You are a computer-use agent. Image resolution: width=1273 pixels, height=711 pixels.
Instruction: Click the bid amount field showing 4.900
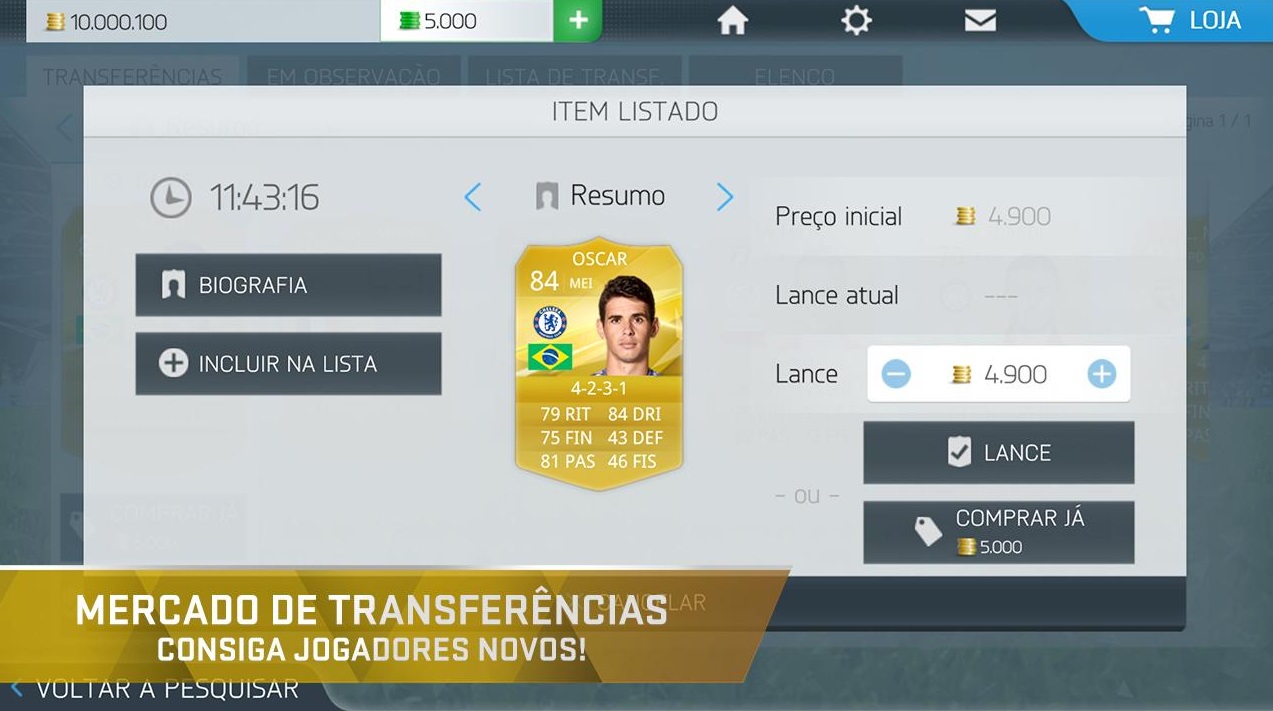click(x=998, y=374)
